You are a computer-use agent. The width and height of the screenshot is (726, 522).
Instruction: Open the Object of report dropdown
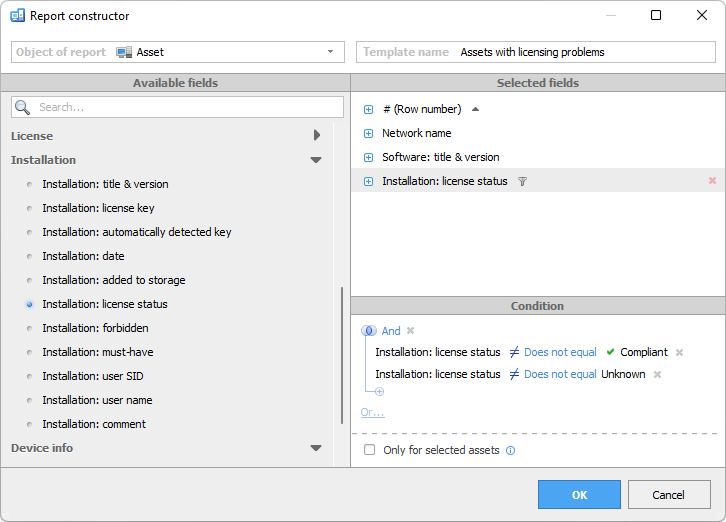pos(330,52)
